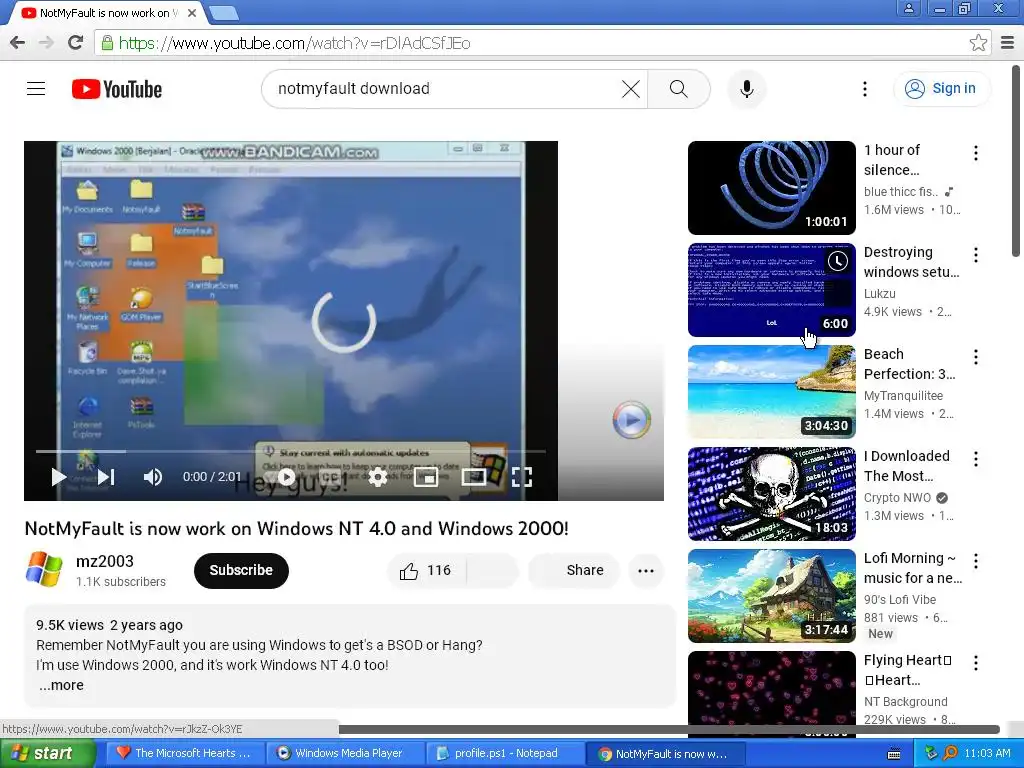Click the video title text

tap(296, 528)
